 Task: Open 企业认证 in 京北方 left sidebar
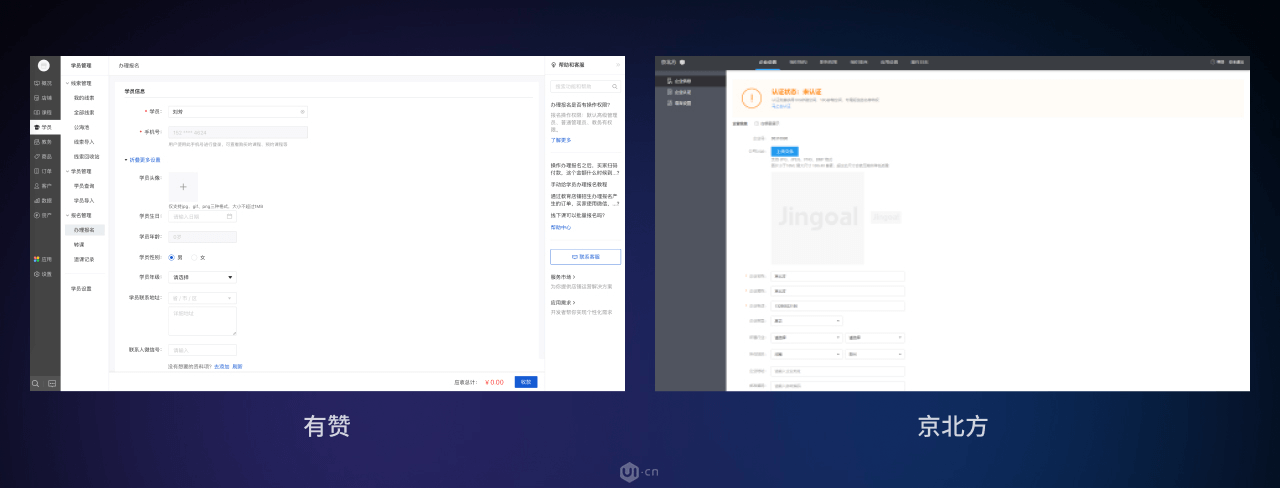[x=682, y=91]
